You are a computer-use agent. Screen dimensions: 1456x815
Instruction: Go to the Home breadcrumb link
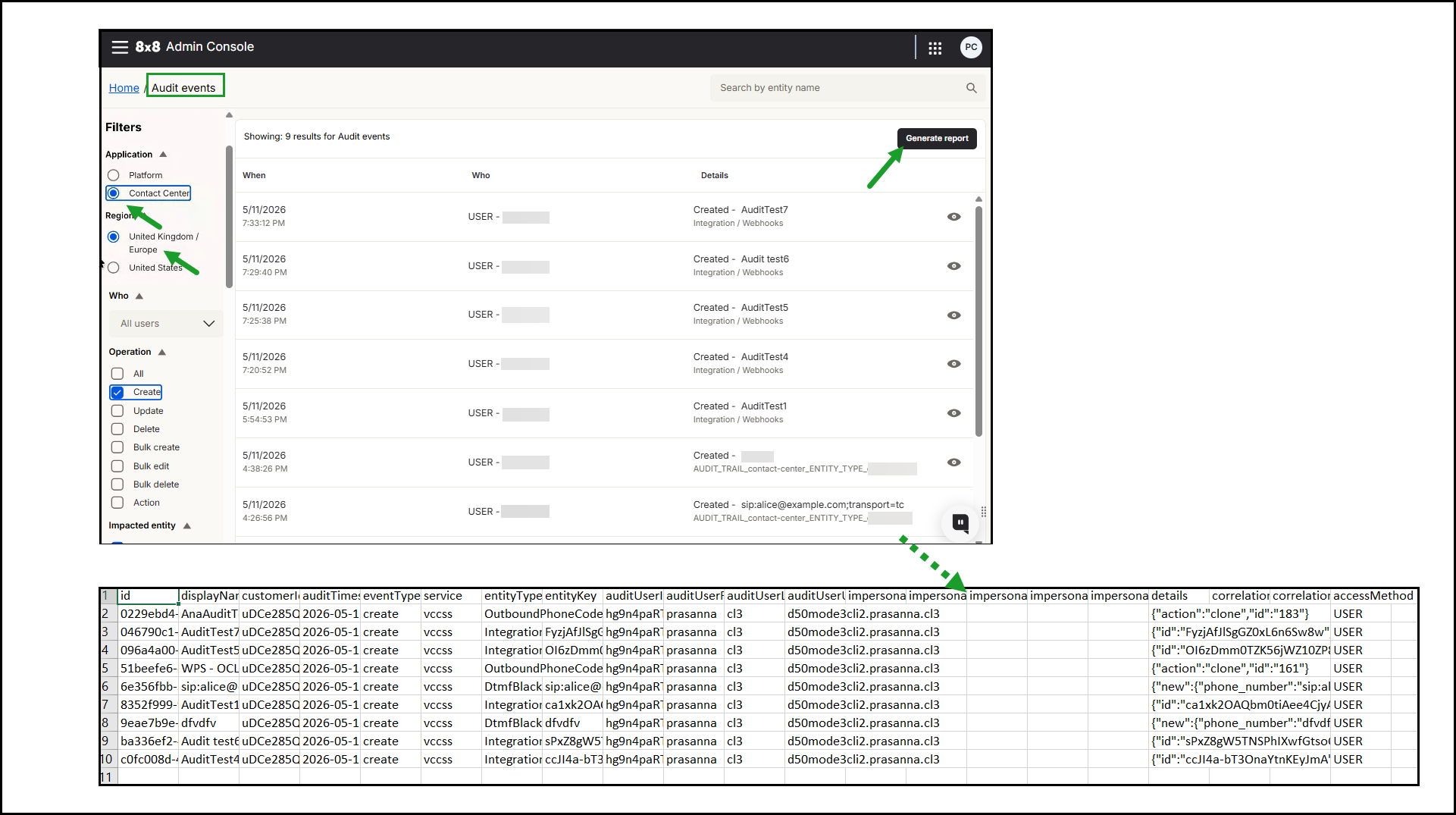point(124,88)
